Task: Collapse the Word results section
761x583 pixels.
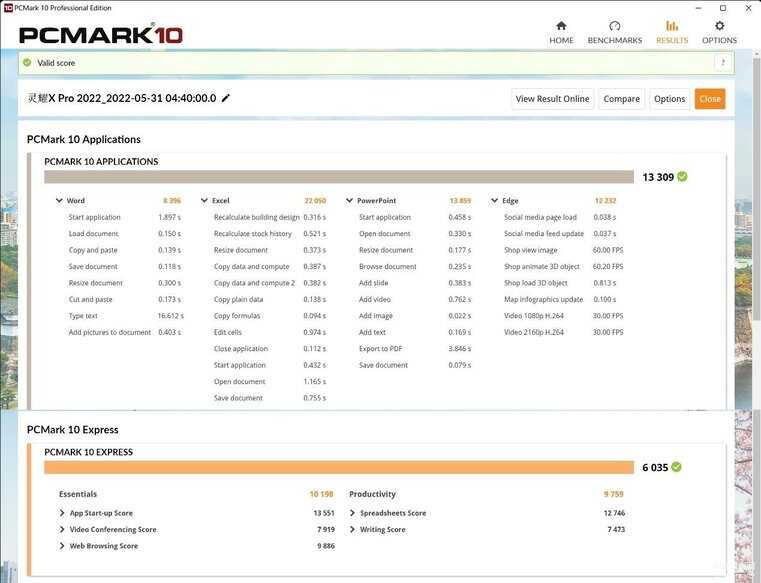Action: (59, 200)
